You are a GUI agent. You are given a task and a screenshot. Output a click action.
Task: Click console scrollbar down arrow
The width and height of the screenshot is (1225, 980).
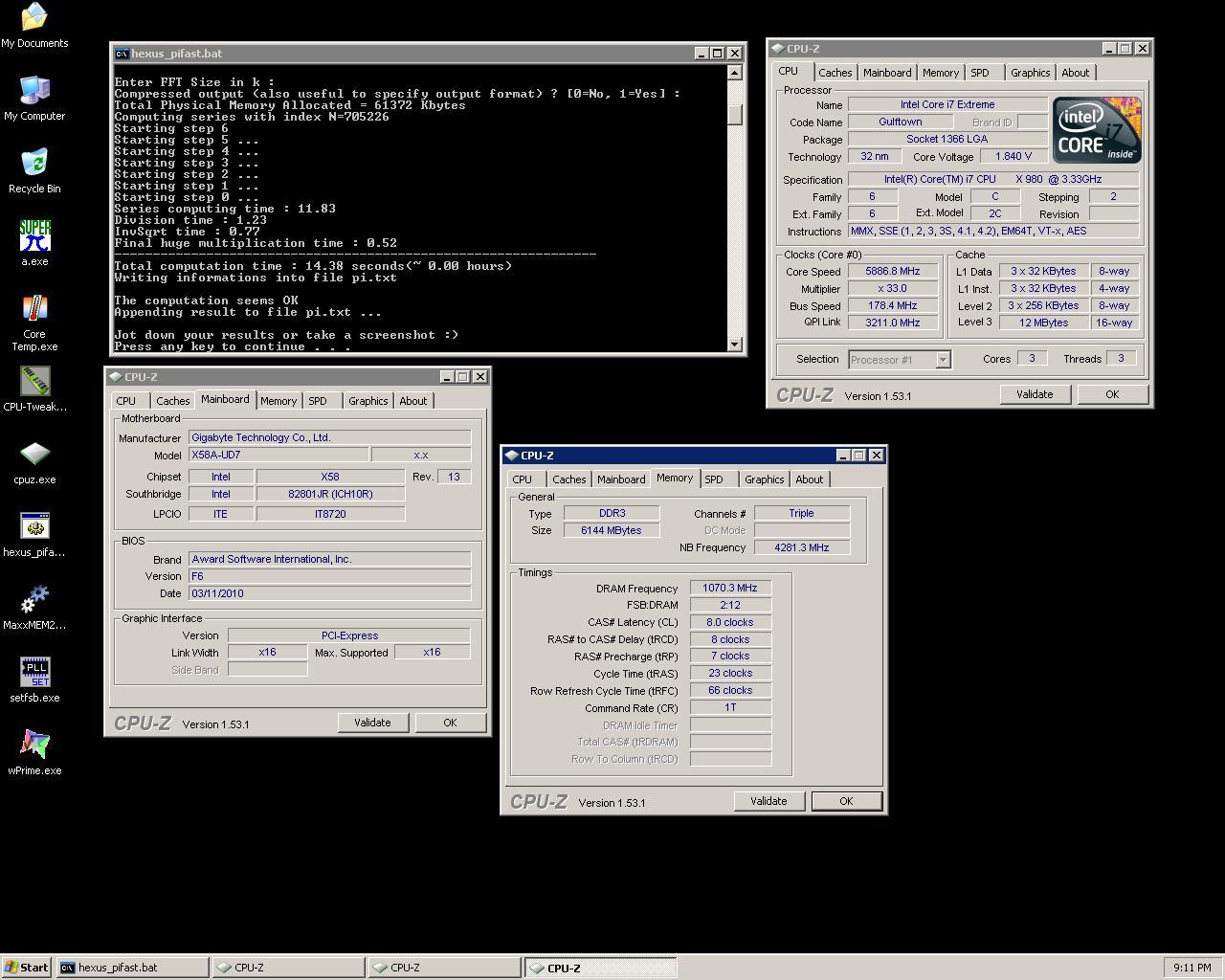[x=735, y=345]
